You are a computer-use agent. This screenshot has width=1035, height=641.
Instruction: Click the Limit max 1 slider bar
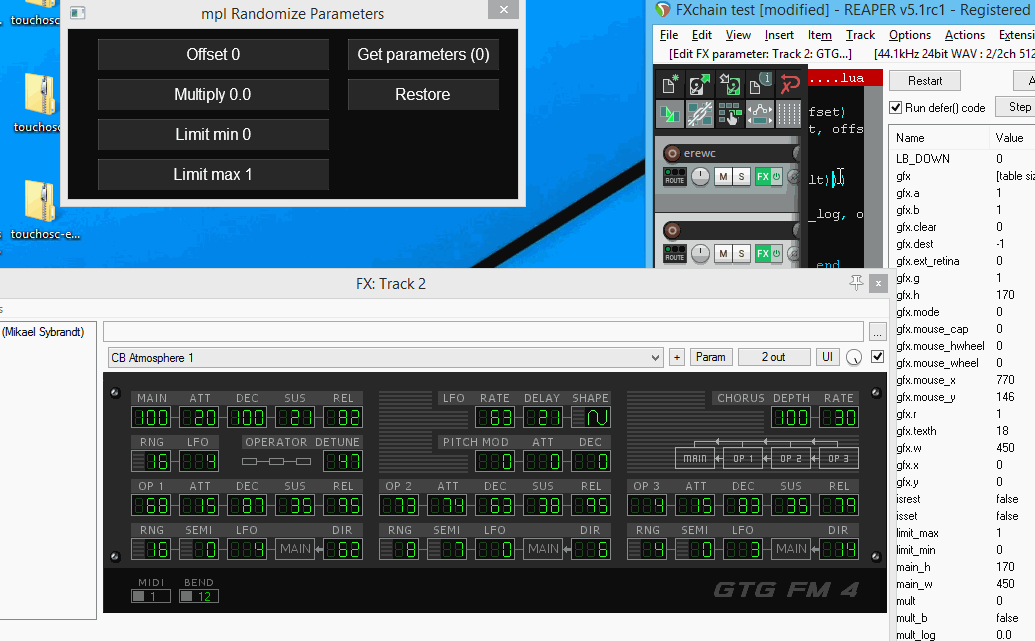(213, 174)
